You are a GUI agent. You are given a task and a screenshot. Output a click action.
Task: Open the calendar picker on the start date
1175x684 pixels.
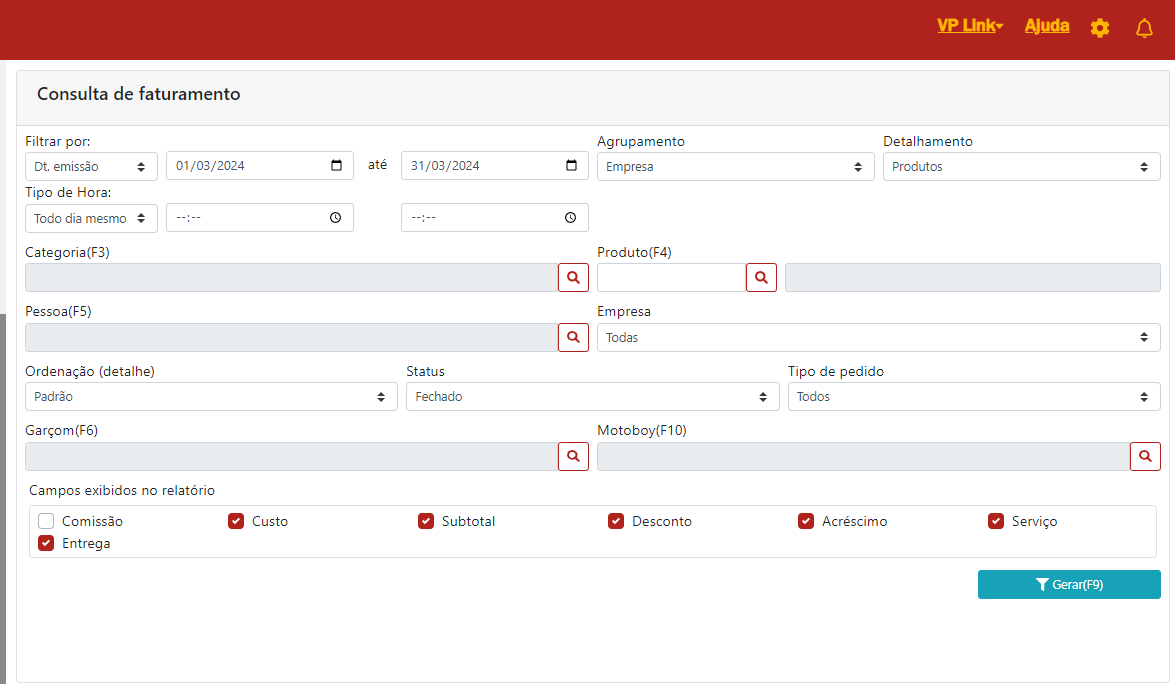[x=336, y=166]
